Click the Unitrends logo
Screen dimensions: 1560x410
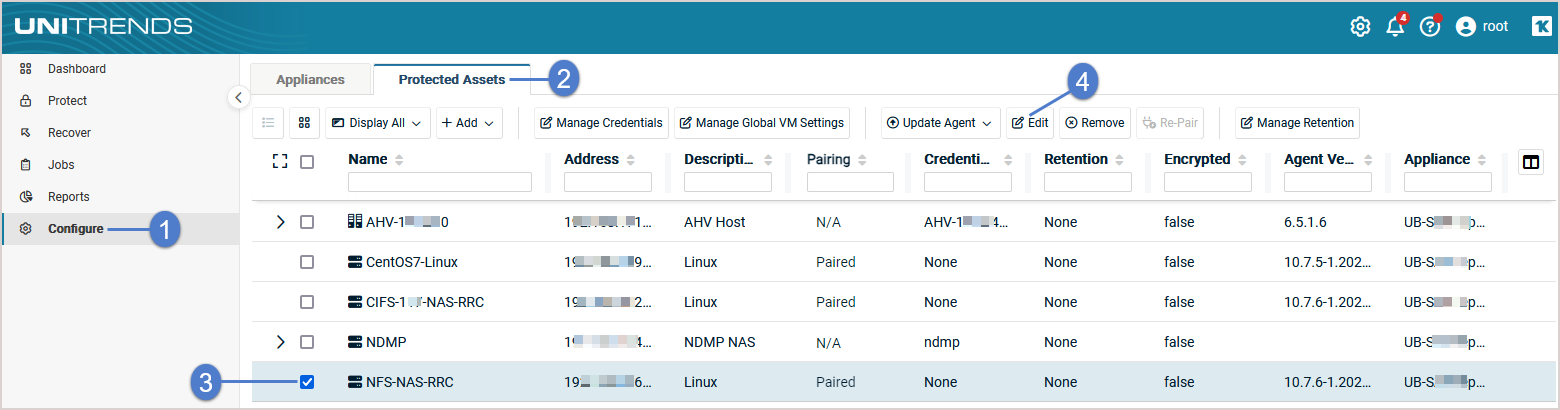click(x=103, y=26)
